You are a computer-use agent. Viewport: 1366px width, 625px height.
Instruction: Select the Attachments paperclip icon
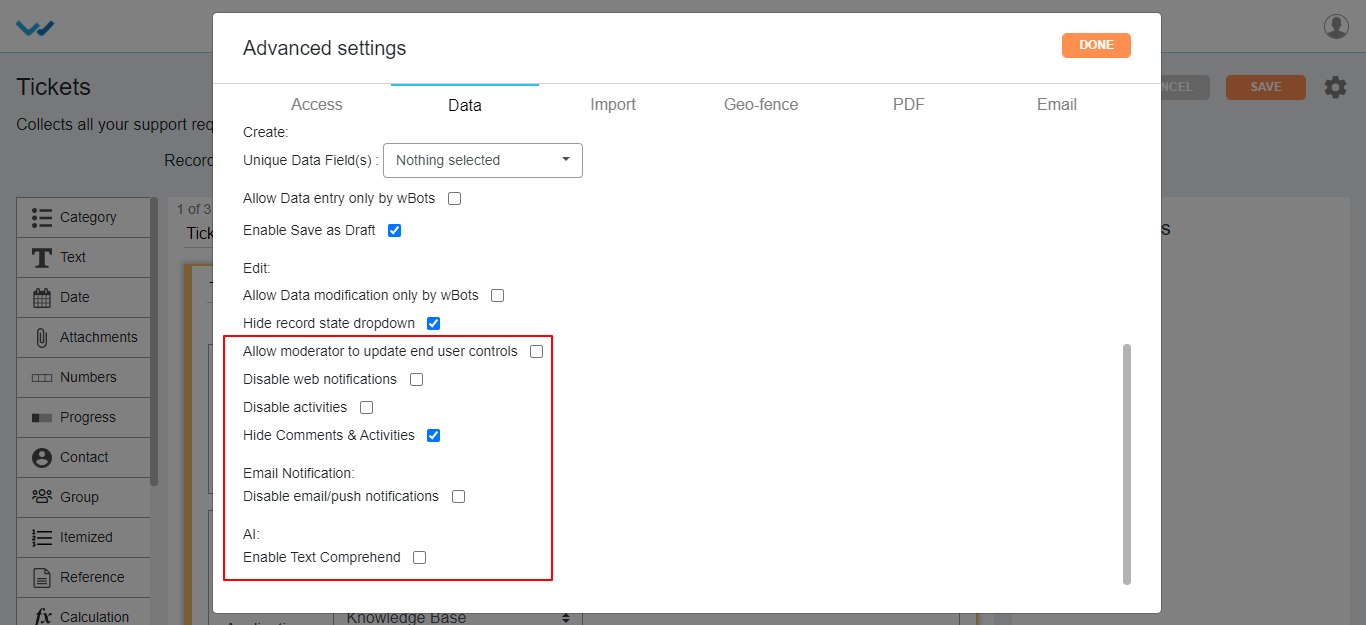click(x=42, y=337)
